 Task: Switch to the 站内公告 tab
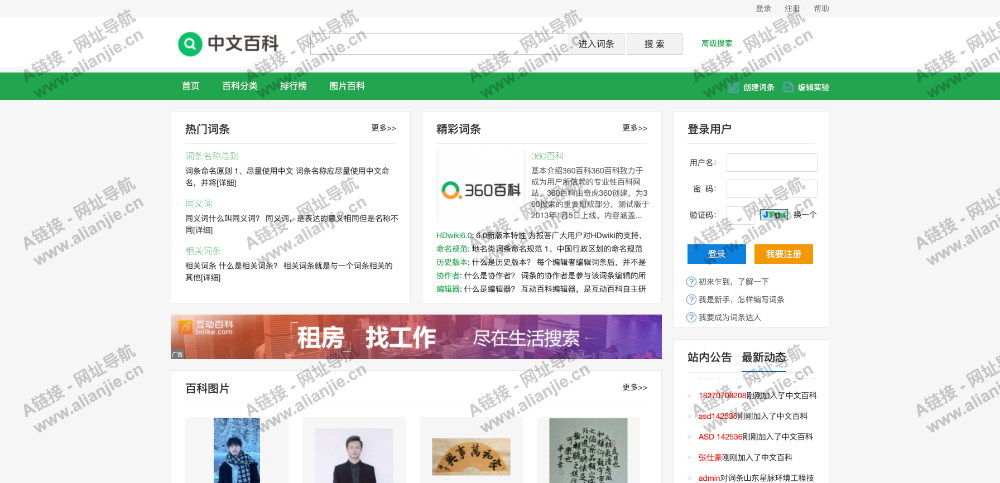pyautogui.click(x=709, y=357)
